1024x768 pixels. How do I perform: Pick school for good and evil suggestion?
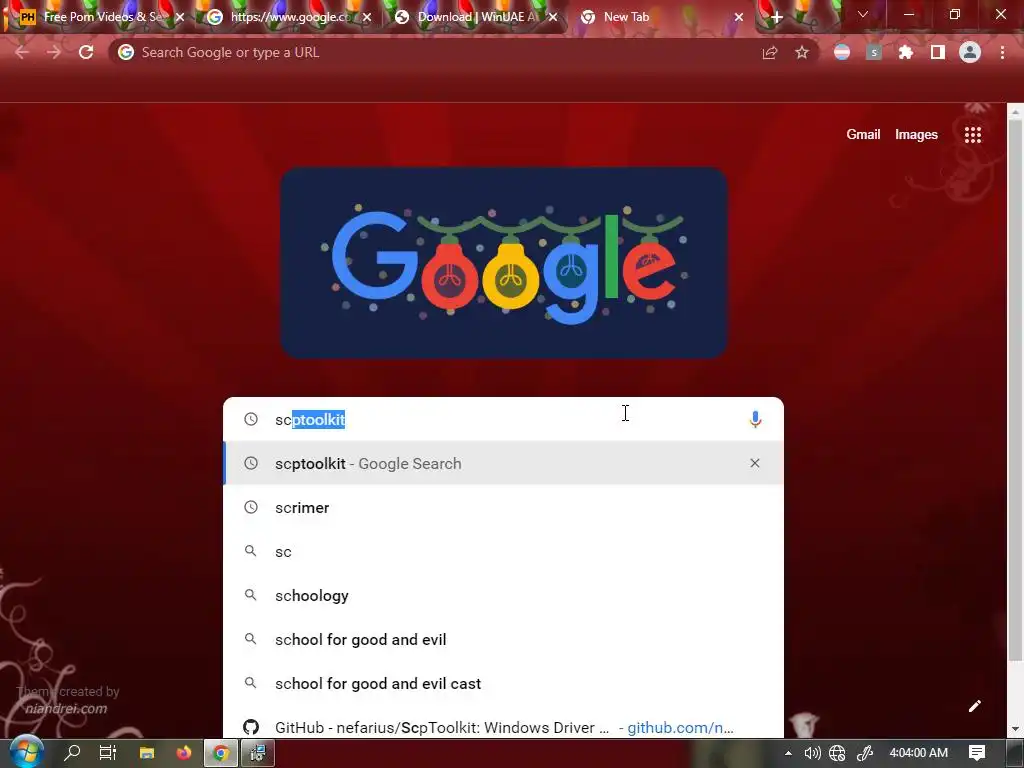coord(503,639)
